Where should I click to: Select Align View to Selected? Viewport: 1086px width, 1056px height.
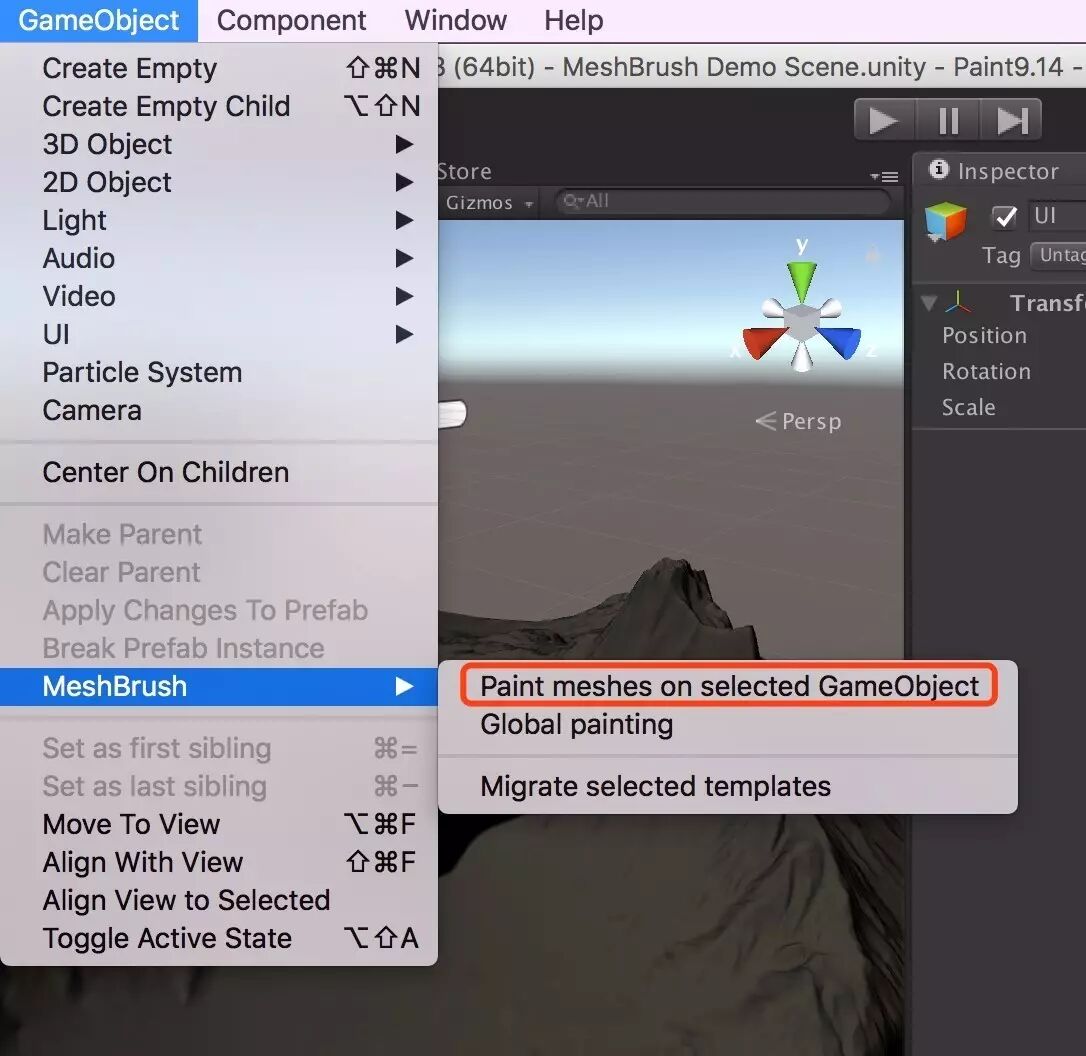click(219, 900)
